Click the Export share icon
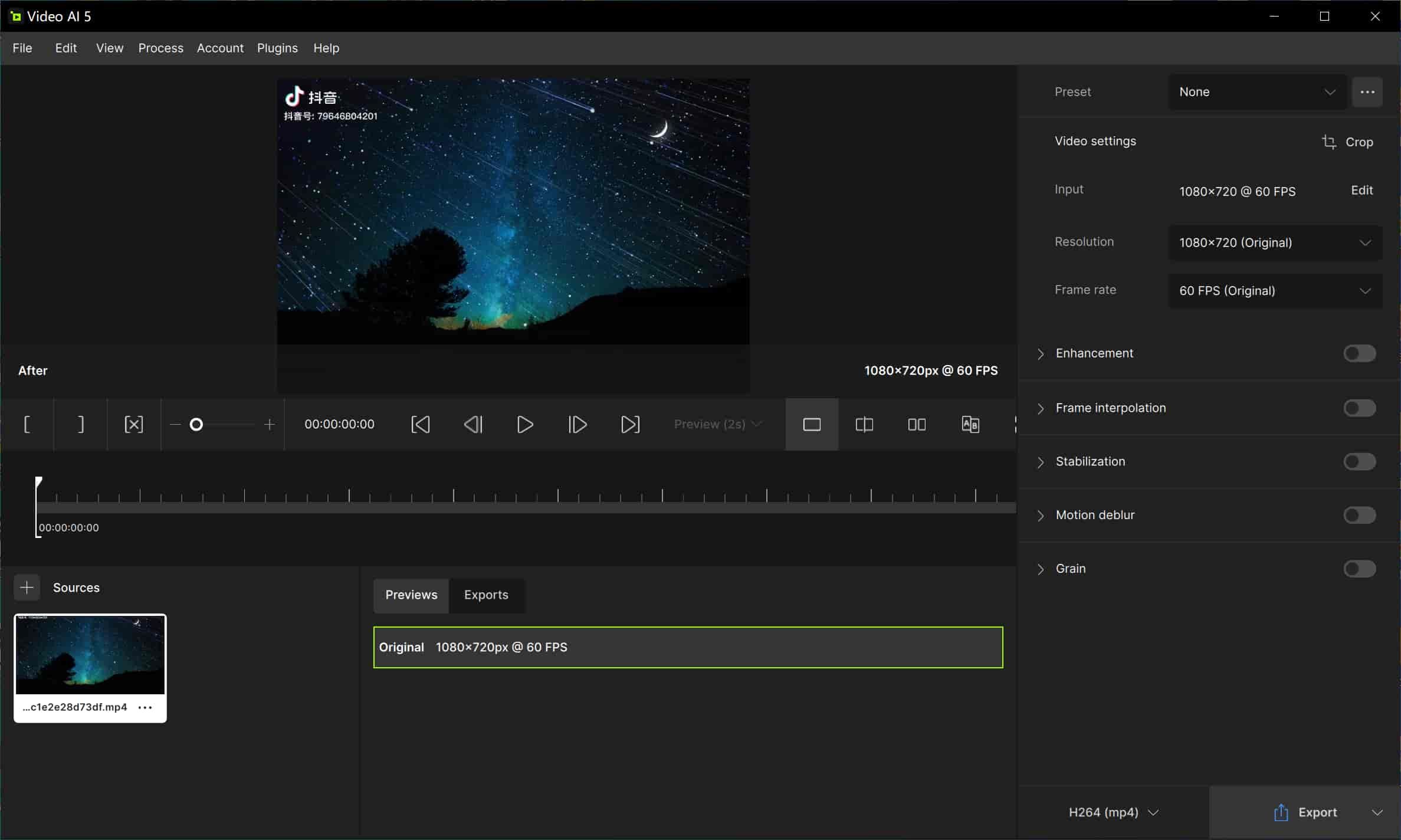This screenshot has height=840, width=1401. click(x=1281, y=812)
